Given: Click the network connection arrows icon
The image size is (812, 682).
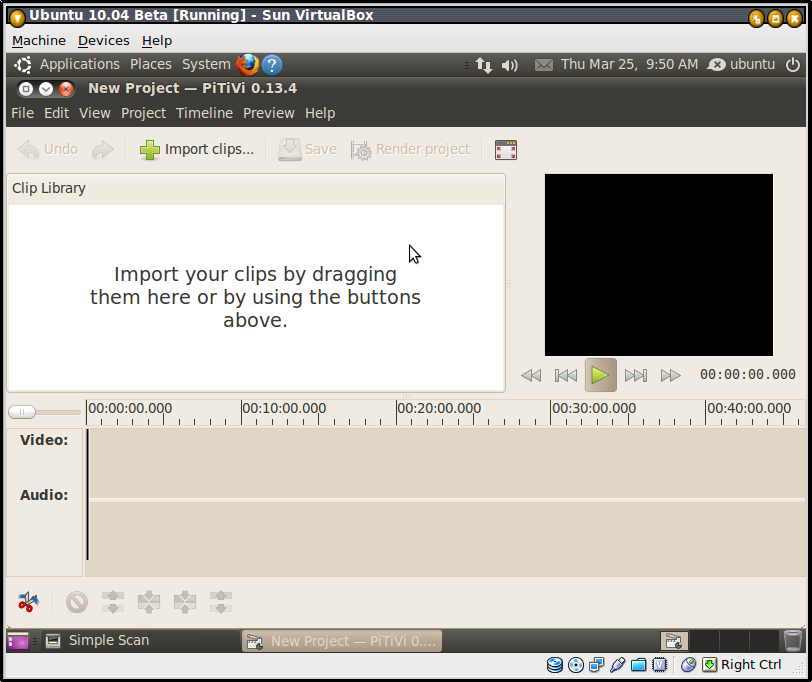Looking at the screenshot, I should coord(484,65).
